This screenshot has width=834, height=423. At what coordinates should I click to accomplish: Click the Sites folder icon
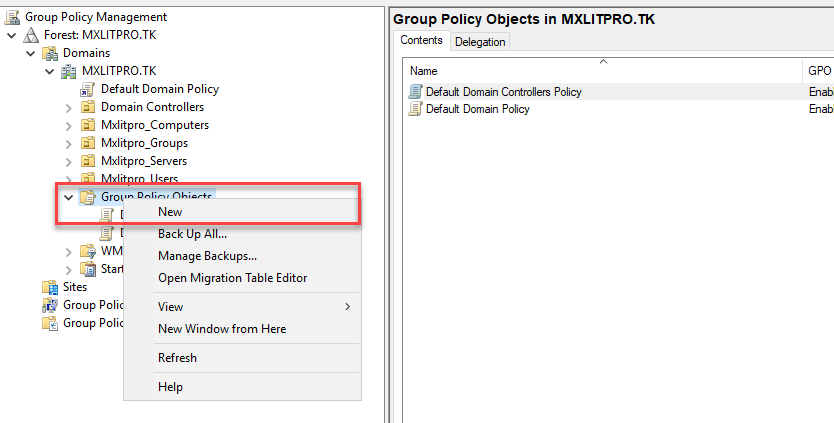click(50, 287)
